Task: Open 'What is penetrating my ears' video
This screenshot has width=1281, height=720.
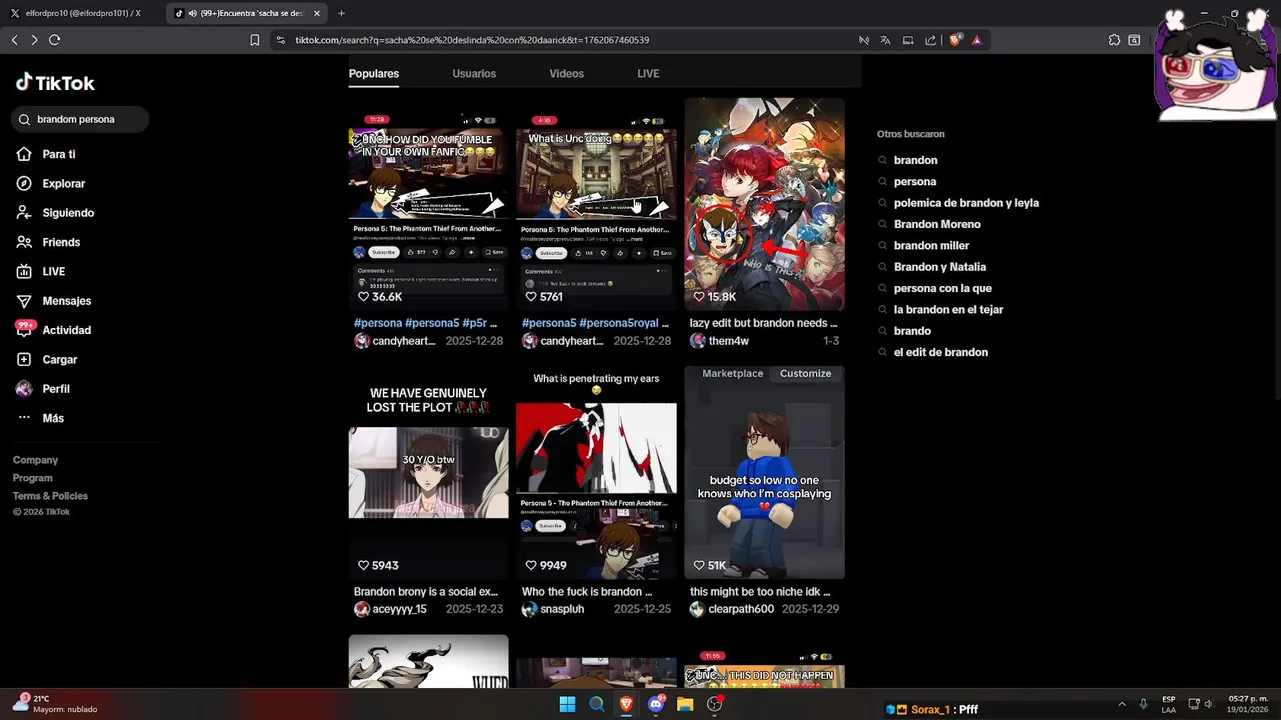Action: tap(596, 472)
